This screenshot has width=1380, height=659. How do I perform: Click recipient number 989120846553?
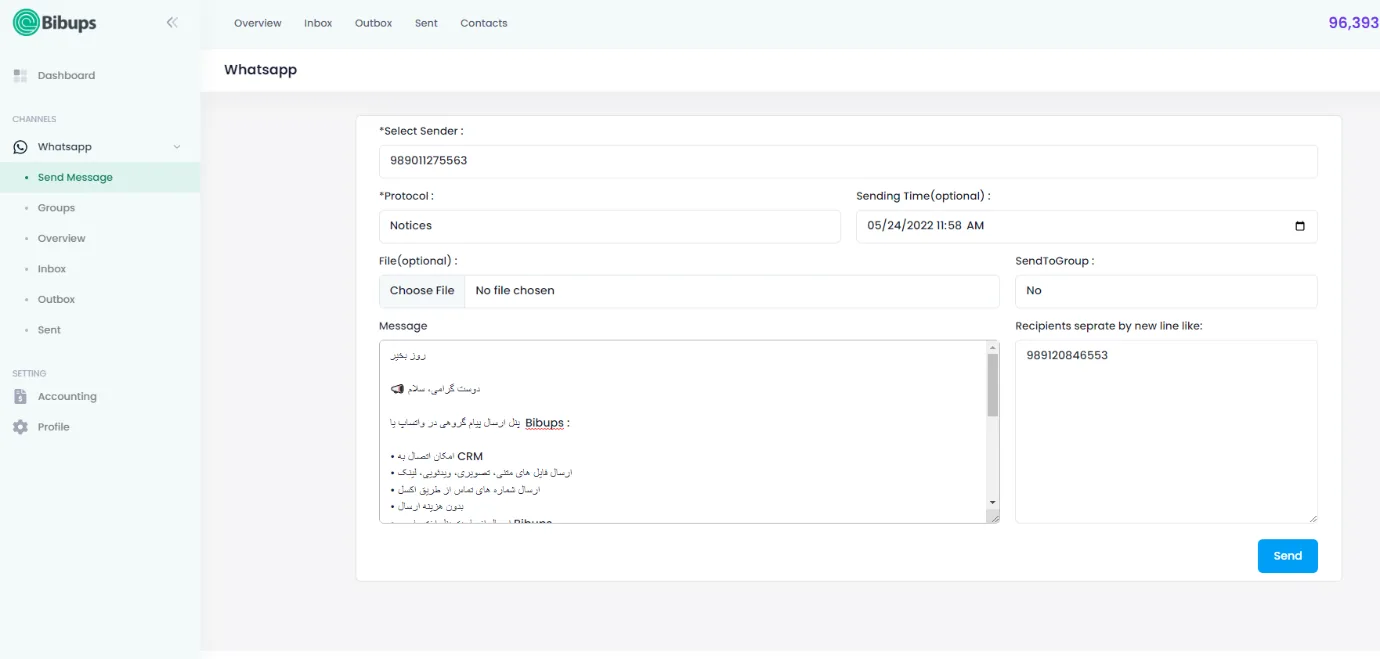click(x=1067, y=355)
